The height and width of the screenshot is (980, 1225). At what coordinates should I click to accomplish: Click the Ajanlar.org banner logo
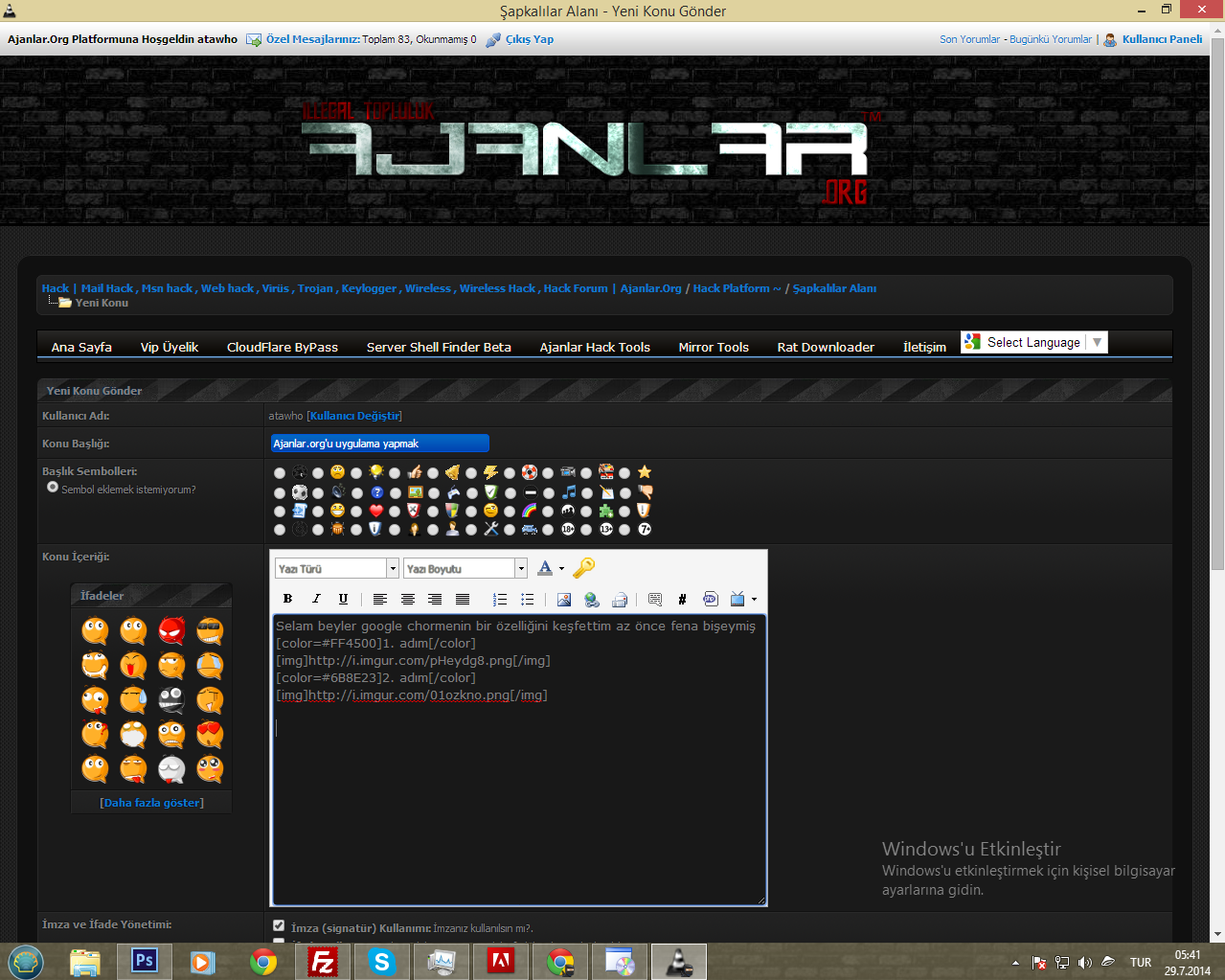coord(591,153)
